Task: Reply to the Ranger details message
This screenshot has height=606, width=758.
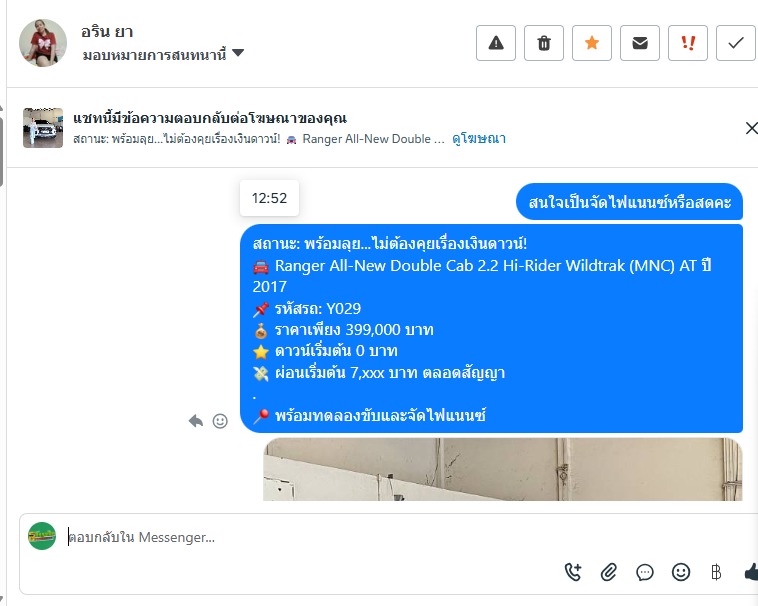Action: click(x=196, y=421)
